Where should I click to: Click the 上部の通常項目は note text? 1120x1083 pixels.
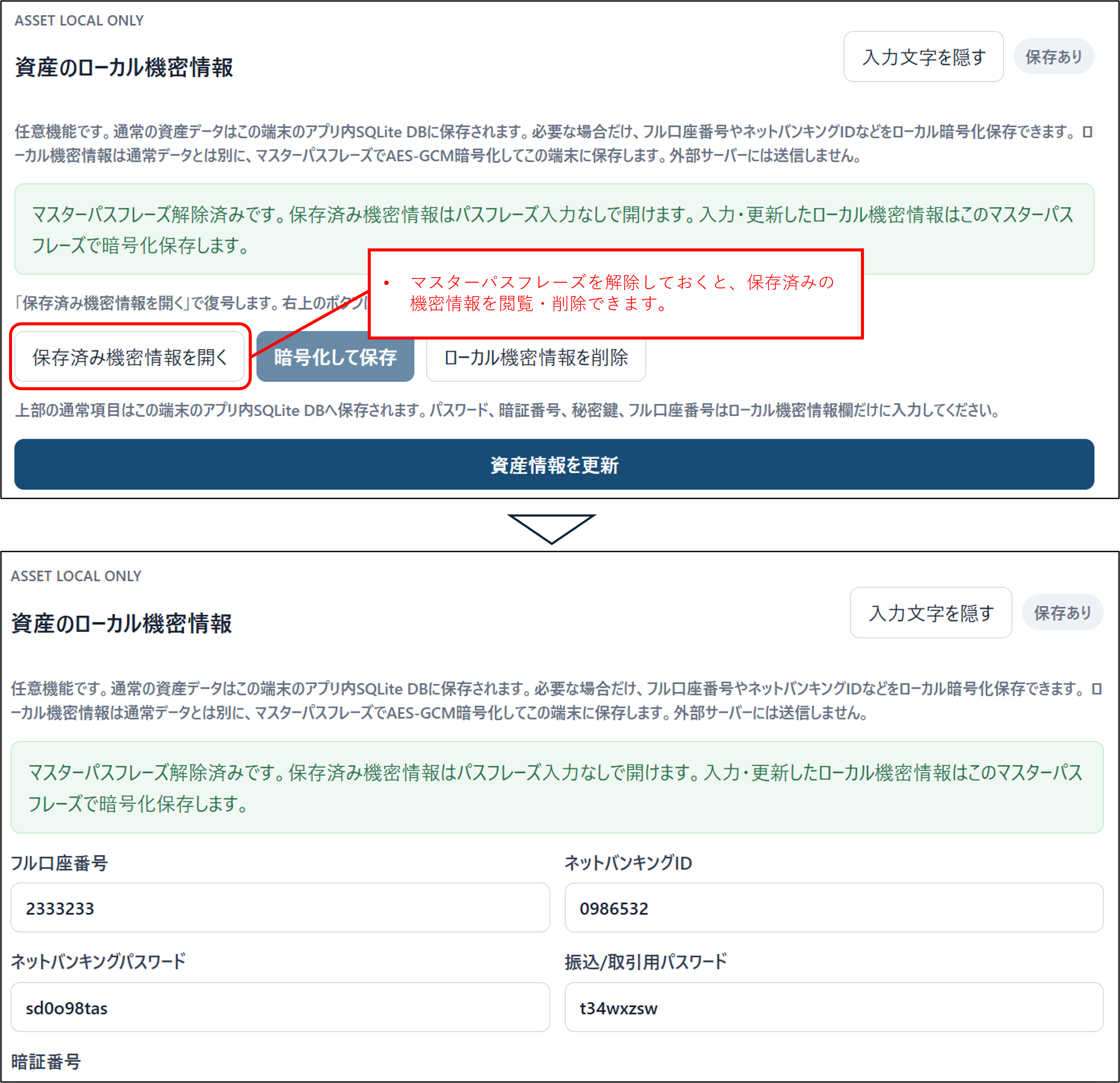pyautogui.click(x=507, y=410)
